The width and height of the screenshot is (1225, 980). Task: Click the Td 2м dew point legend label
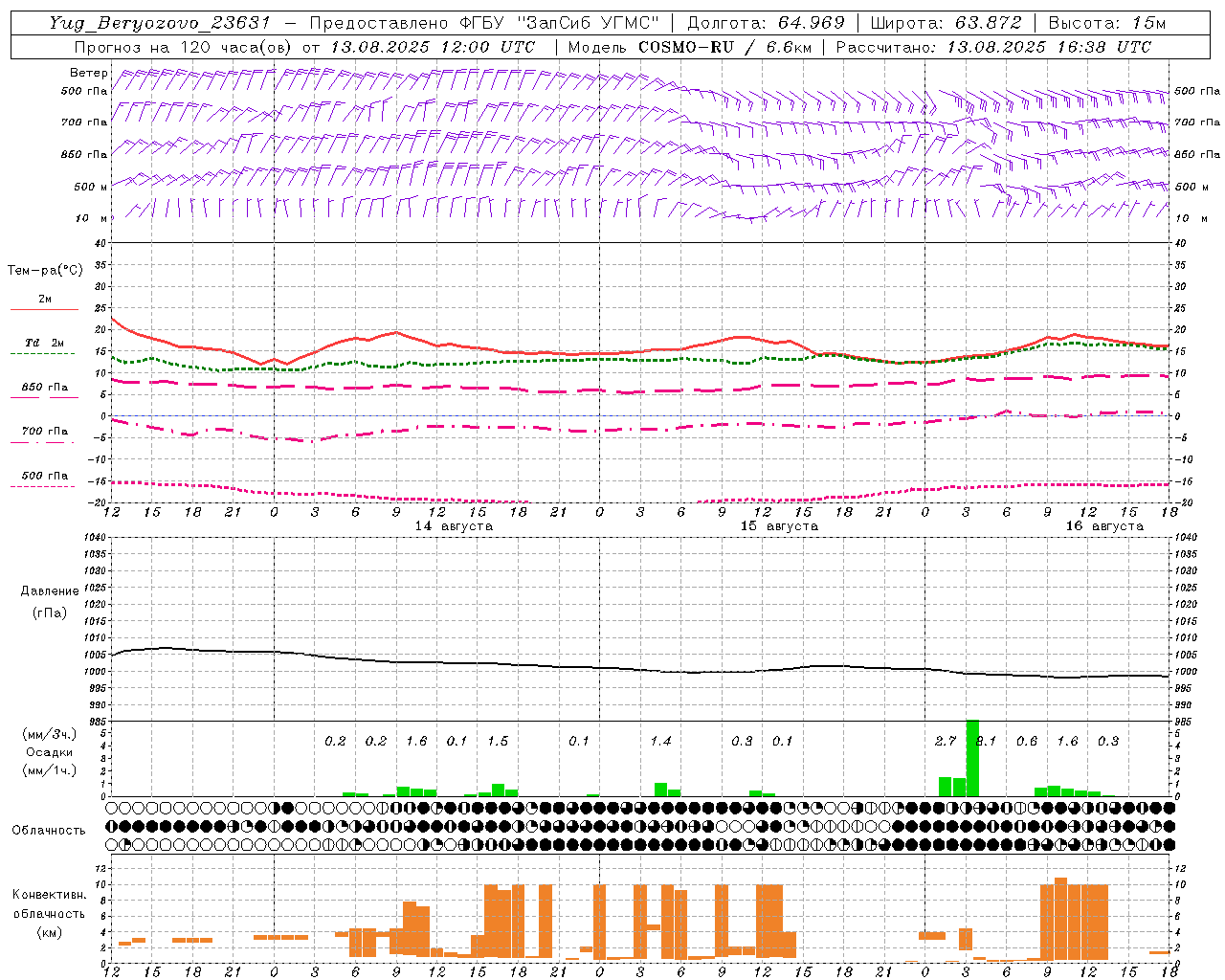point(44,343)
